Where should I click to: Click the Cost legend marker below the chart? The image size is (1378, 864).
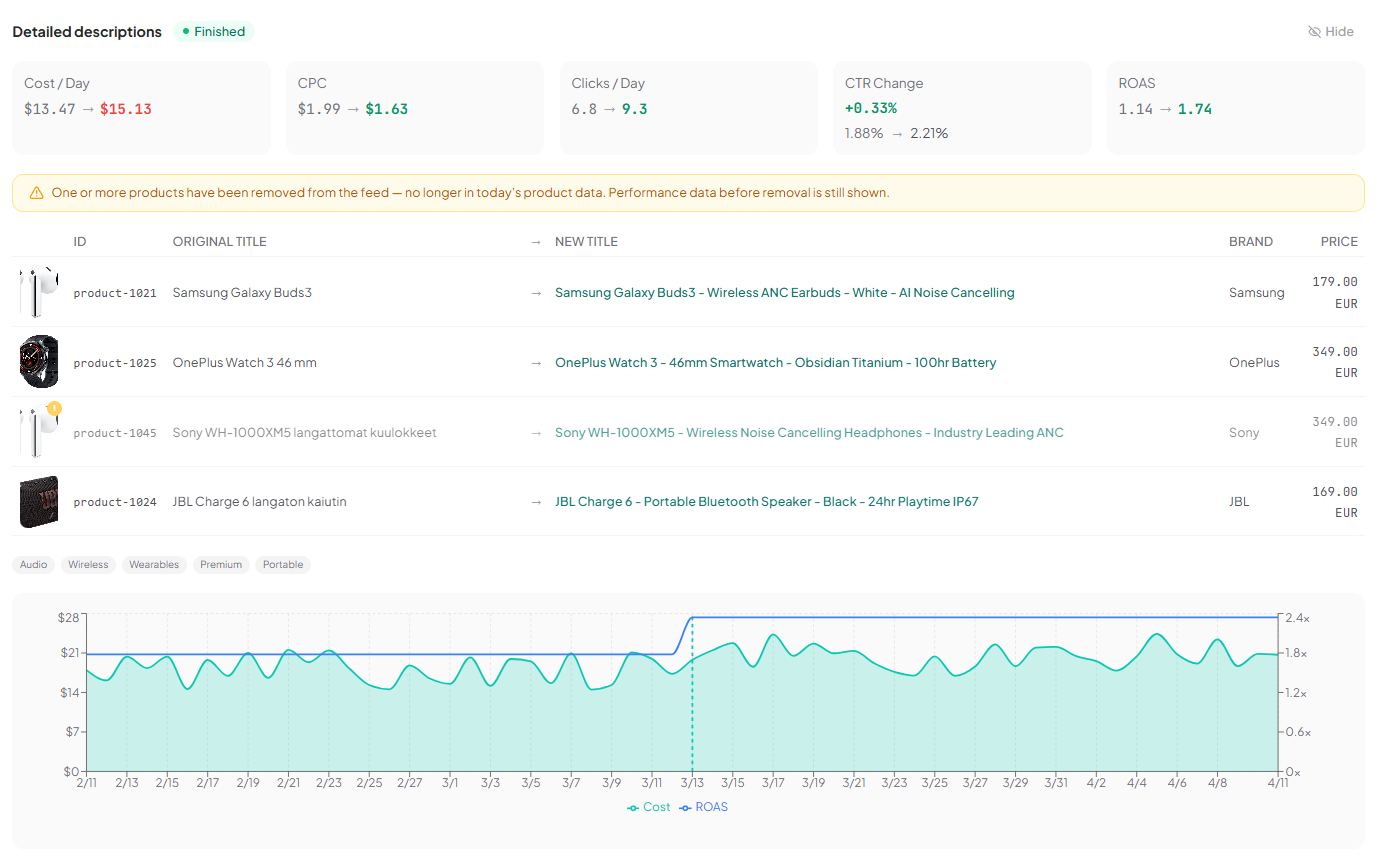tap(631, 807)
